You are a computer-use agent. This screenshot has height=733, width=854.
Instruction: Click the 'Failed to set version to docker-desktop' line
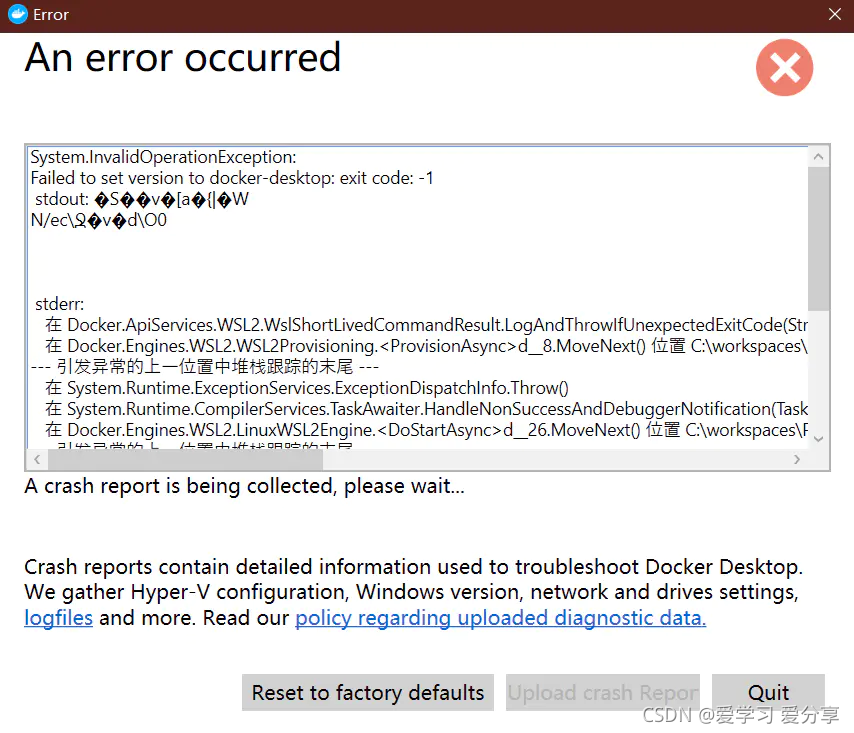coord(232,178)
